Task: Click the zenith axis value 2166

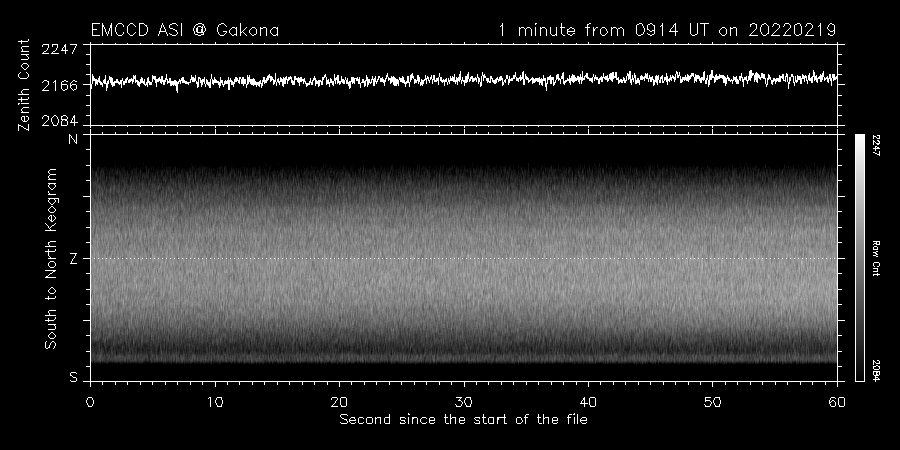Action: pos(59,86)
